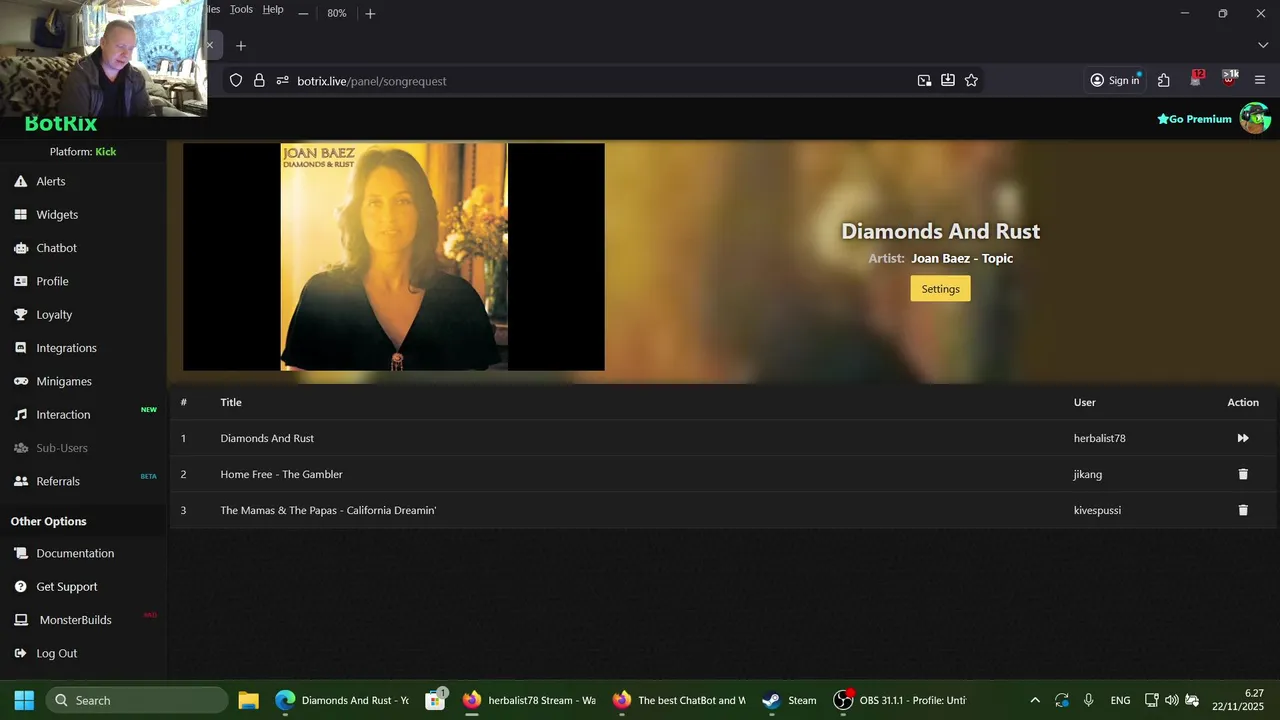Open the ENG language switcher
Viewport: 1280px width, 720px height.
[x=1120, y=700]
